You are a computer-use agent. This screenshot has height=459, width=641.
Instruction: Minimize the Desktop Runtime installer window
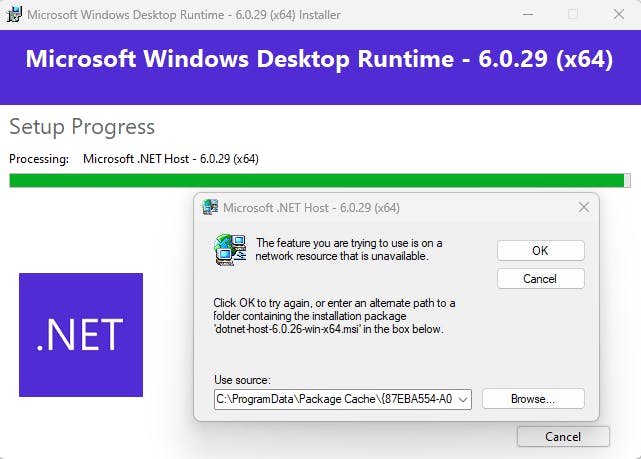(525, 14)
